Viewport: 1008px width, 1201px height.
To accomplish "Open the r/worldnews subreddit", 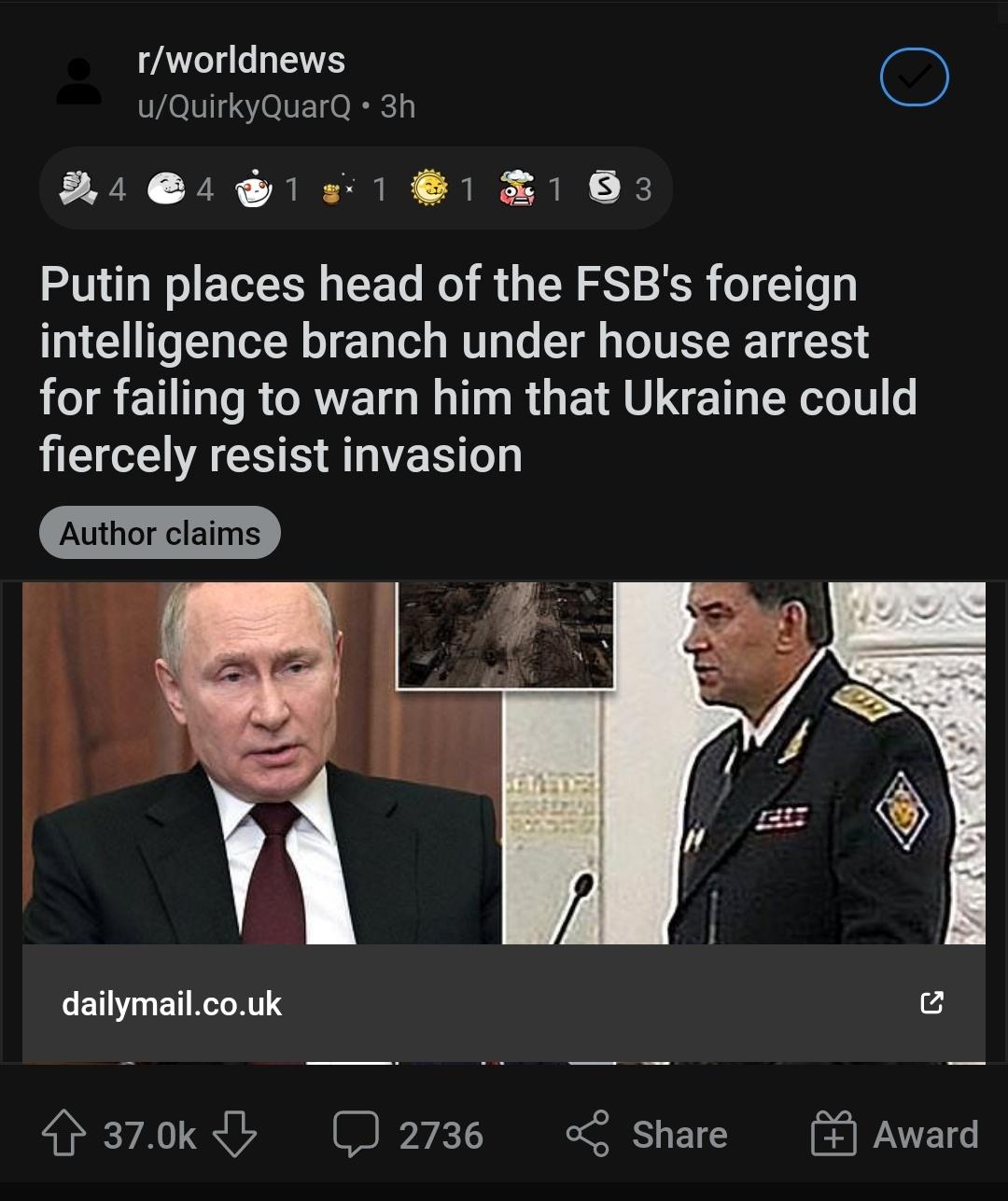I will point(241,61).
